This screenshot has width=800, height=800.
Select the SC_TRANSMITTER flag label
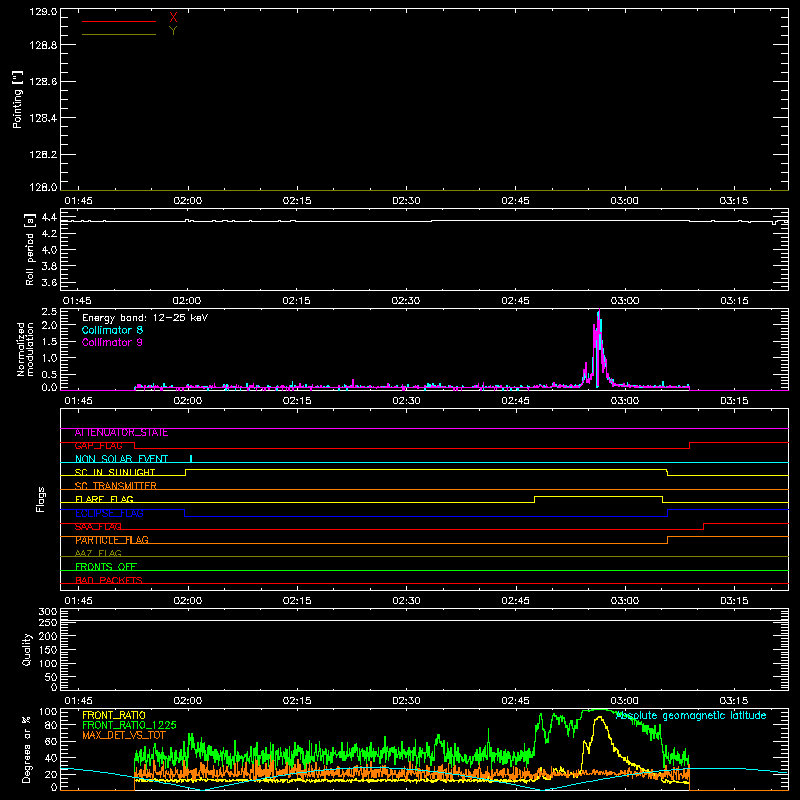point(115,486)
